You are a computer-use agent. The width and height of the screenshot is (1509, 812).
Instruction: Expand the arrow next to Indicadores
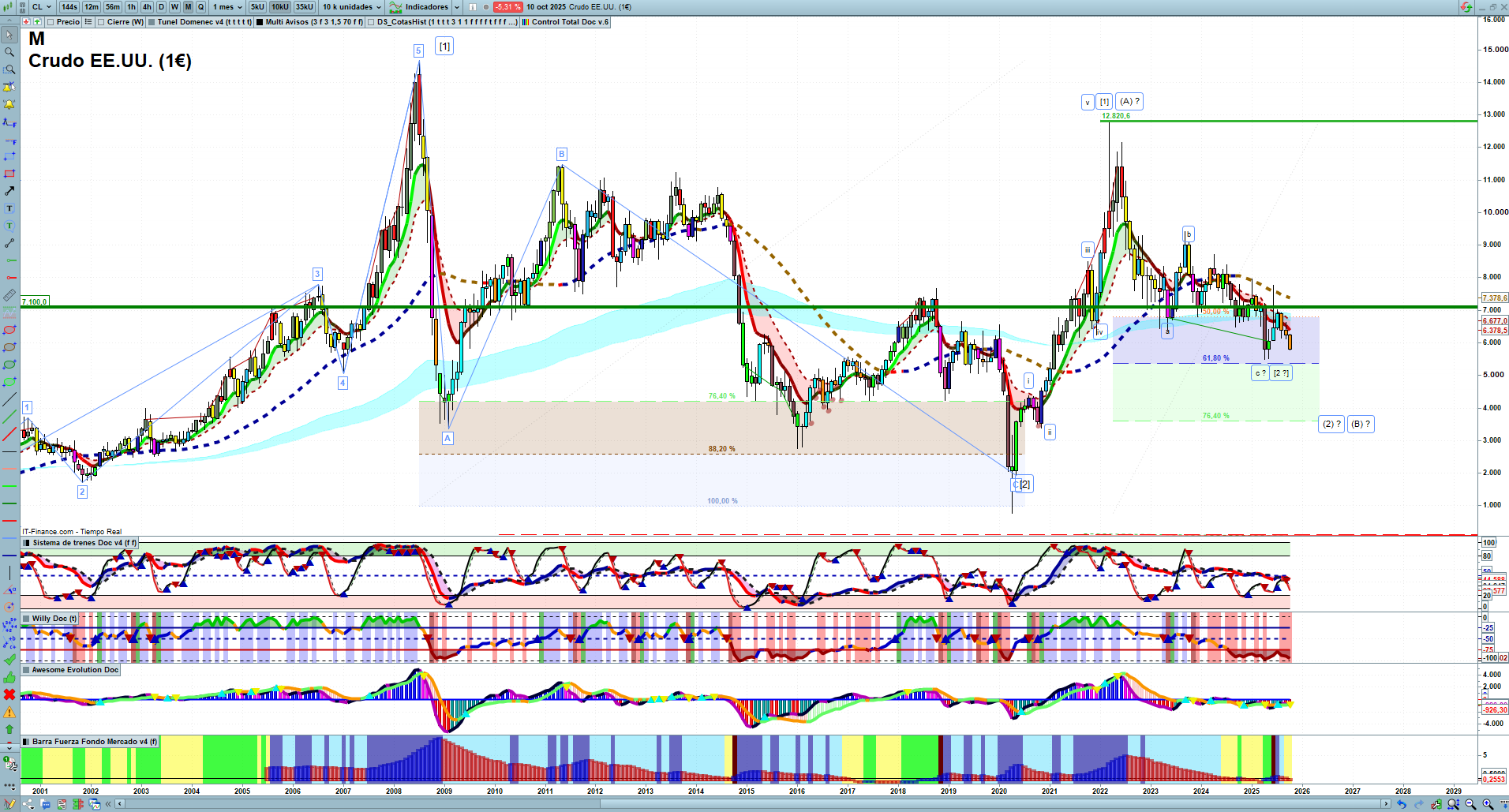click(x=457, y=7)
